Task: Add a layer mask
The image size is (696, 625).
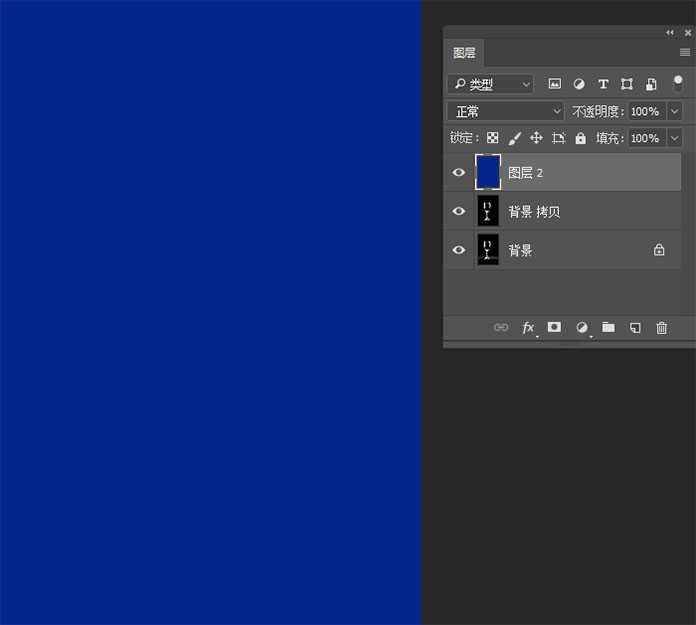Action: click(x=554, y=328)
